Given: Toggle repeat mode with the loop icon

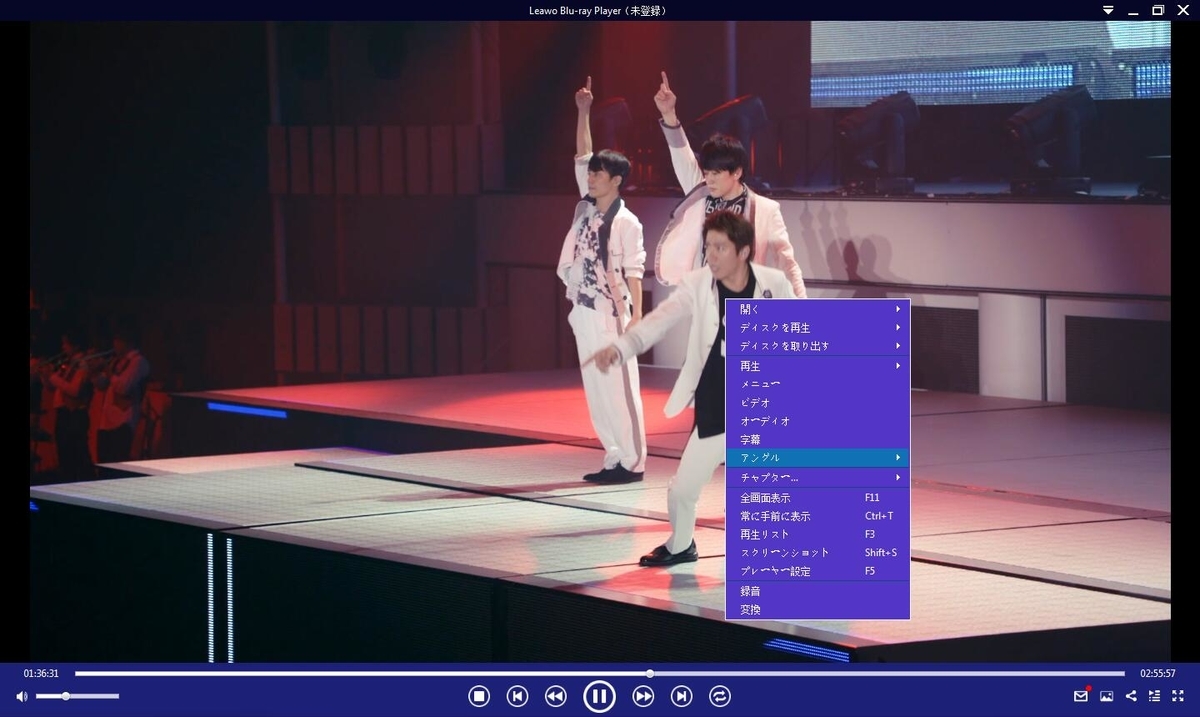Looking at the screenshot, I should [x=722, y=696].
